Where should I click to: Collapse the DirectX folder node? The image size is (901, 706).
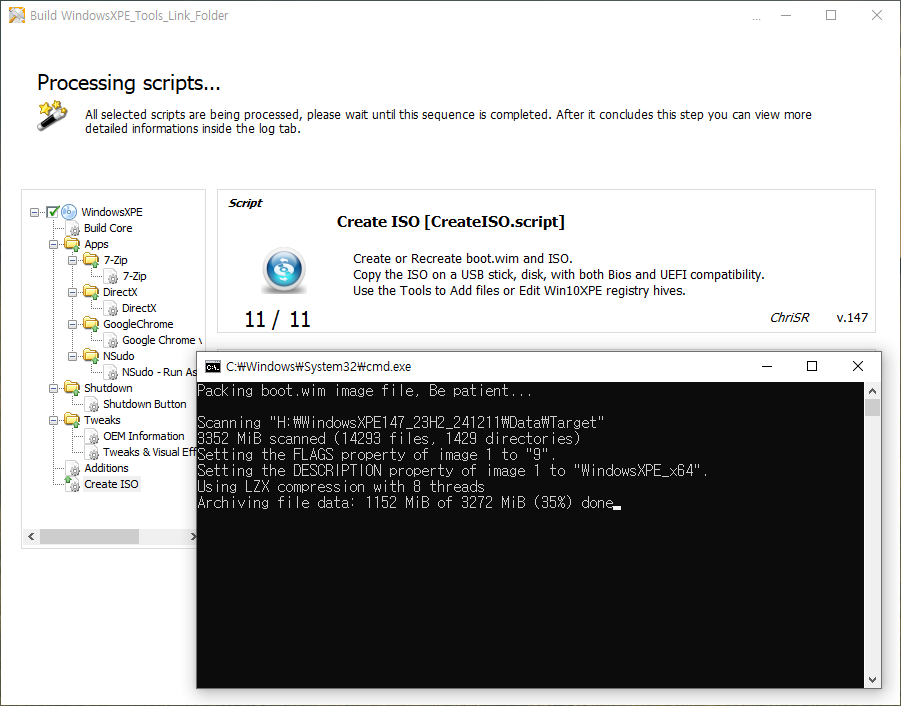[x=72, y=292]
